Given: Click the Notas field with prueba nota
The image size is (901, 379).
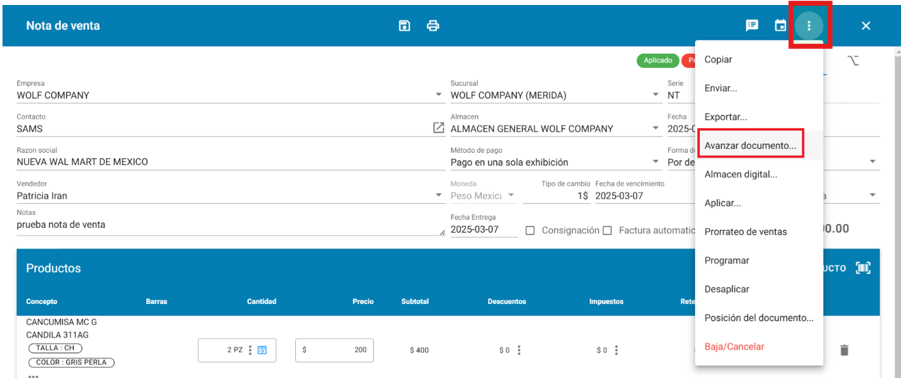Looking at the screenshot, I should 231,225.
